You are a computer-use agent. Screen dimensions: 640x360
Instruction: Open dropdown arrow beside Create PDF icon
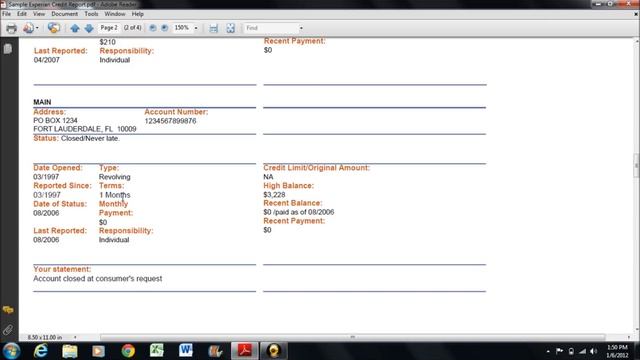coord(37,28)
